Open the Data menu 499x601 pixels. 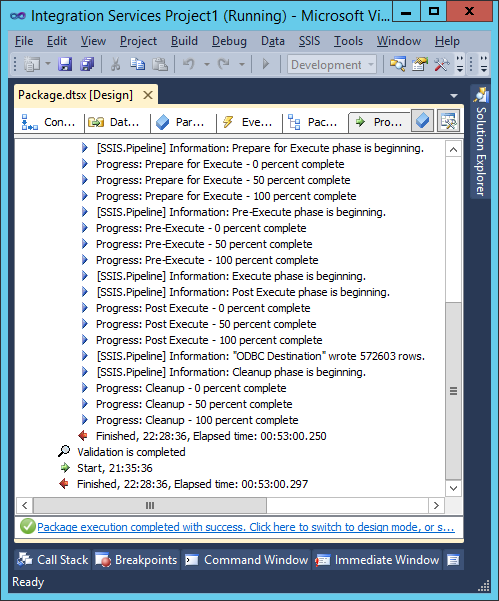coord(273,41)
